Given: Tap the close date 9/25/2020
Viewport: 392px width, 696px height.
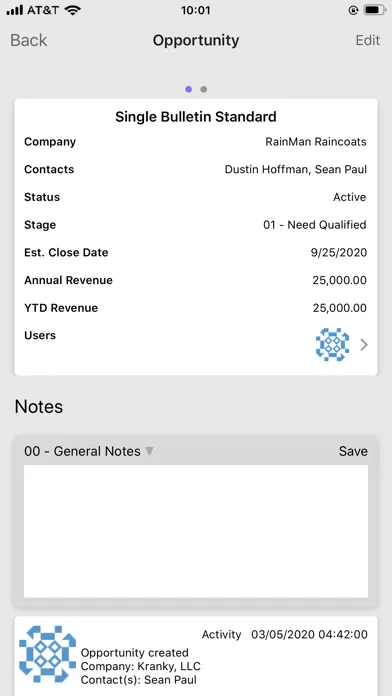Looking at the screenshot, I should click(339, 253).
